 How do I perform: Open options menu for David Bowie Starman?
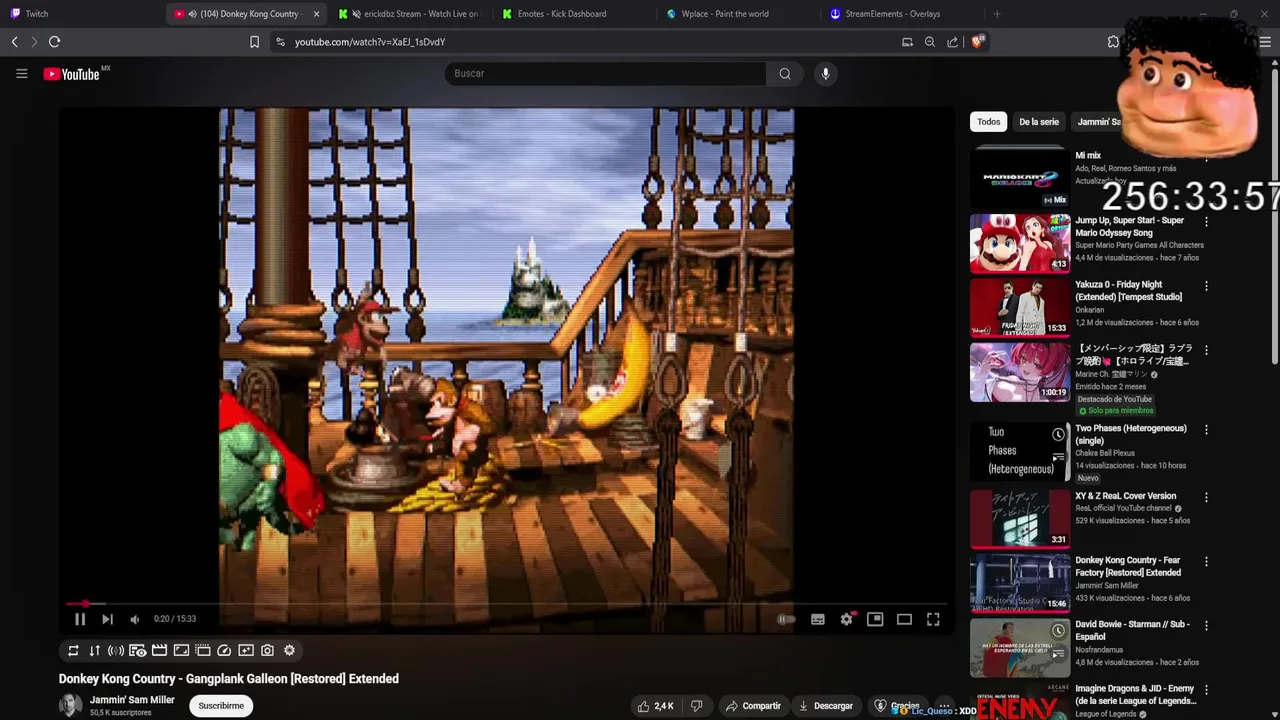pyautogui.click(x=1206, y=626)
